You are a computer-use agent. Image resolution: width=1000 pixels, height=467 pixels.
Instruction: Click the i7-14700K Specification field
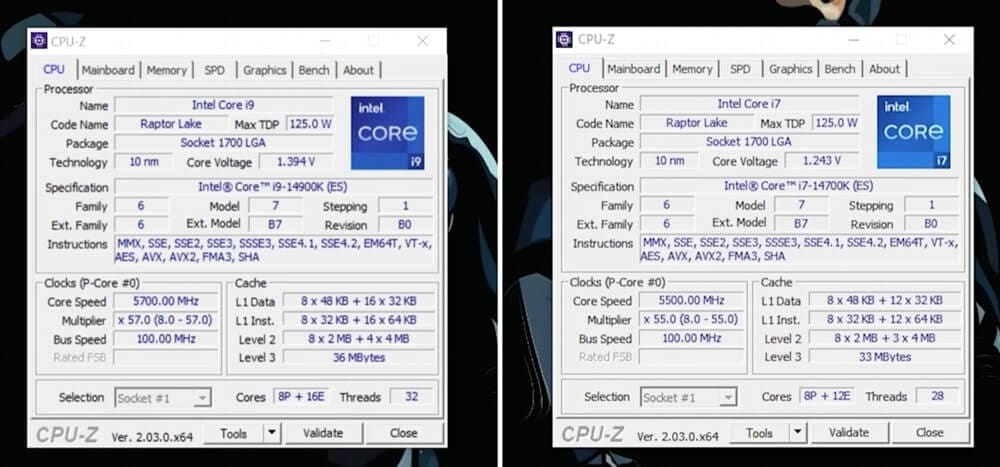(x=798, y=186)
